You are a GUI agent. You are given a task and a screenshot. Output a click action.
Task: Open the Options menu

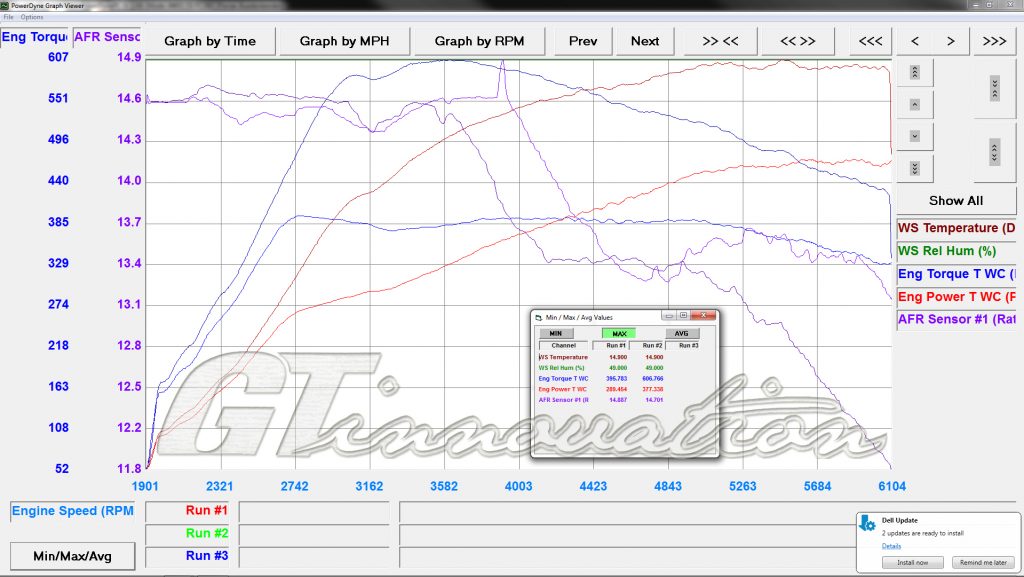click(31, 17)
